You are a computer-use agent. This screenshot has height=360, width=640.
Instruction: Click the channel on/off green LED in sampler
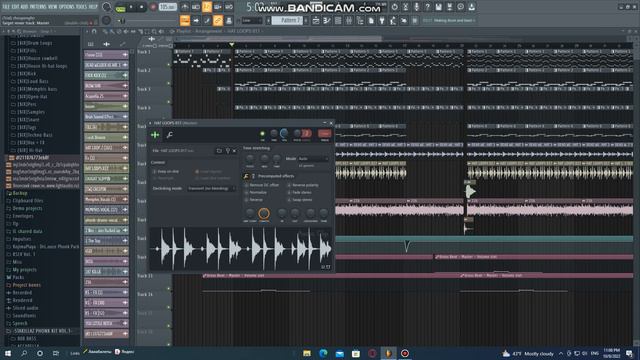click(x=262, y=133)
